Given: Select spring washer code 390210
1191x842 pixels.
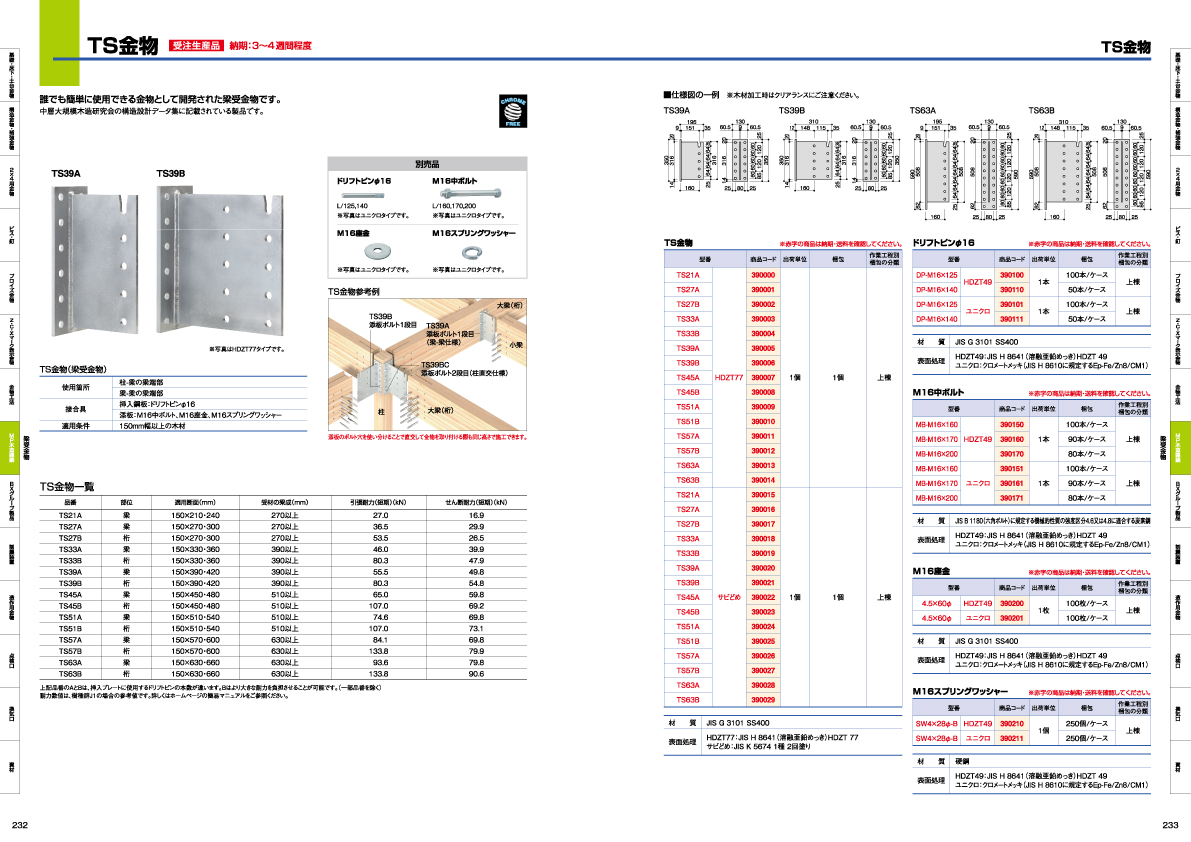Looking at the screenshot, I should coord(1012,724).
